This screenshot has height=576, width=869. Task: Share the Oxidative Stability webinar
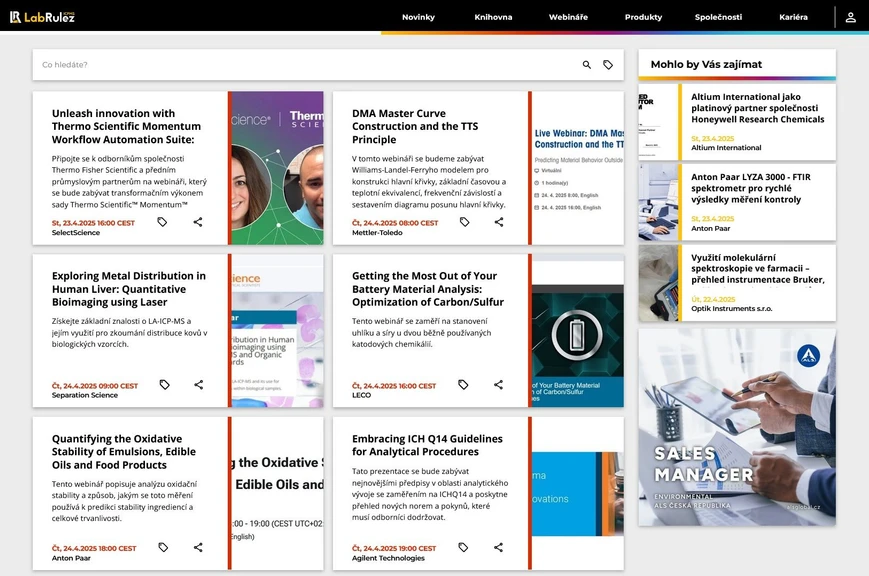coord(198,547)
